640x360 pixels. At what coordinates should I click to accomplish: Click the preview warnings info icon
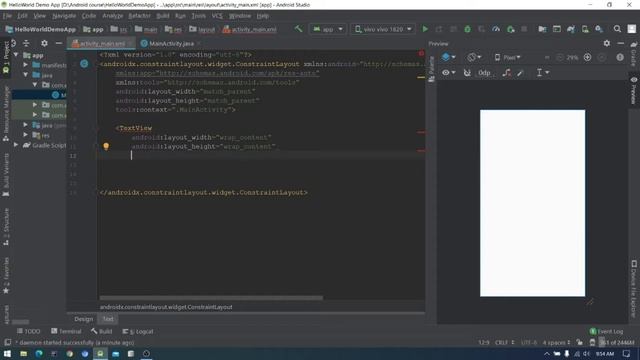tap(620, 58)
